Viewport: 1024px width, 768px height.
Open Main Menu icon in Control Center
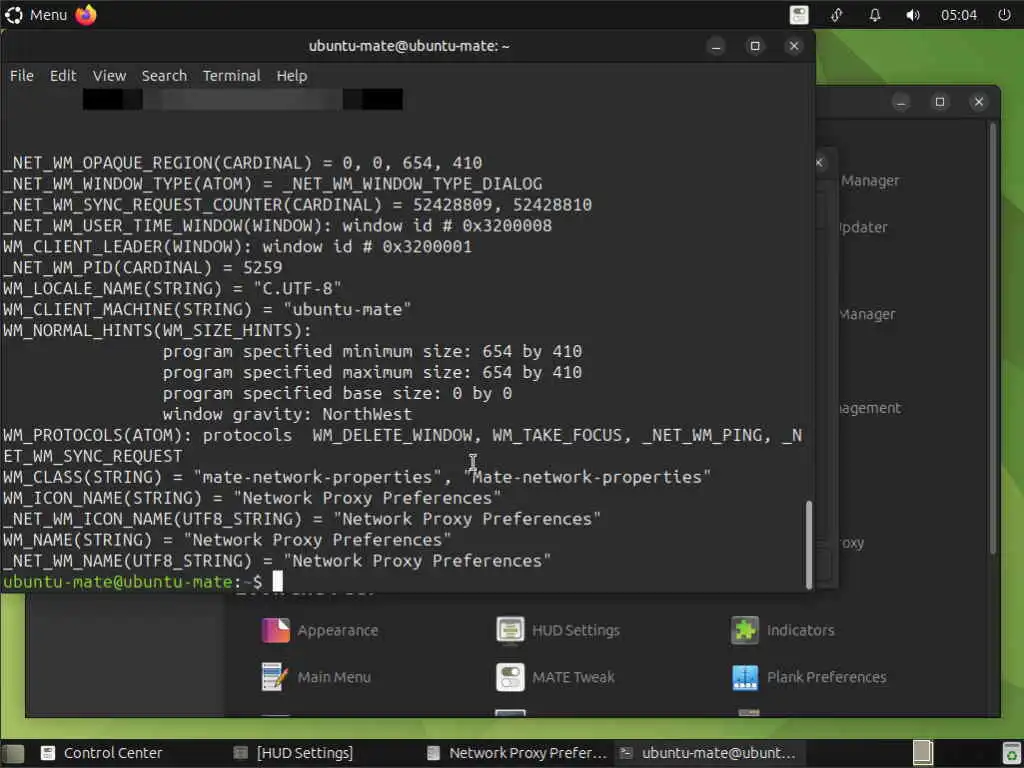[x=275, y=677]
